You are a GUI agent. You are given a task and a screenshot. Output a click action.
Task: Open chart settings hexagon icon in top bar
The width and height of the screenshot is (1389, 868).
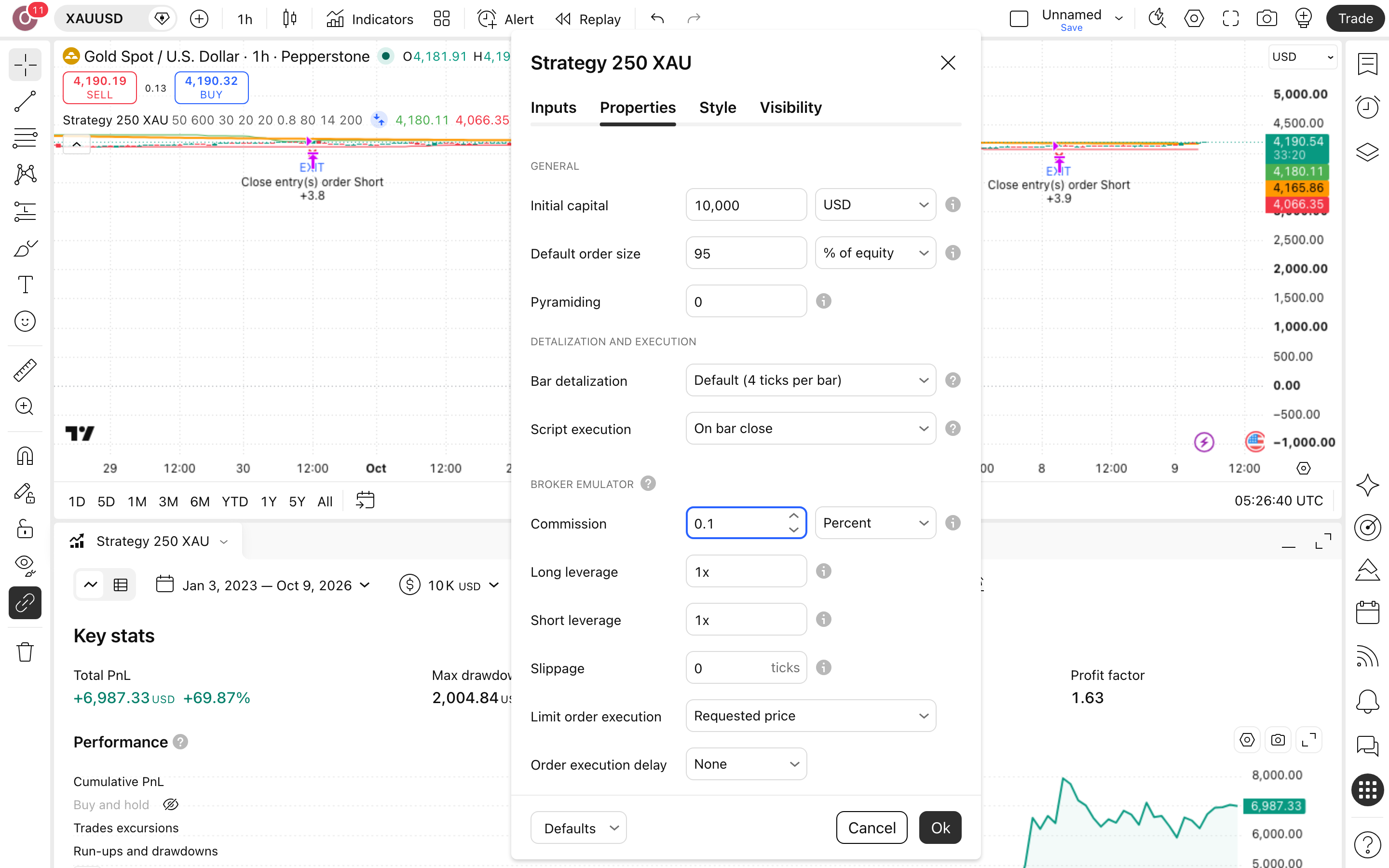[x=1194, y=19]
